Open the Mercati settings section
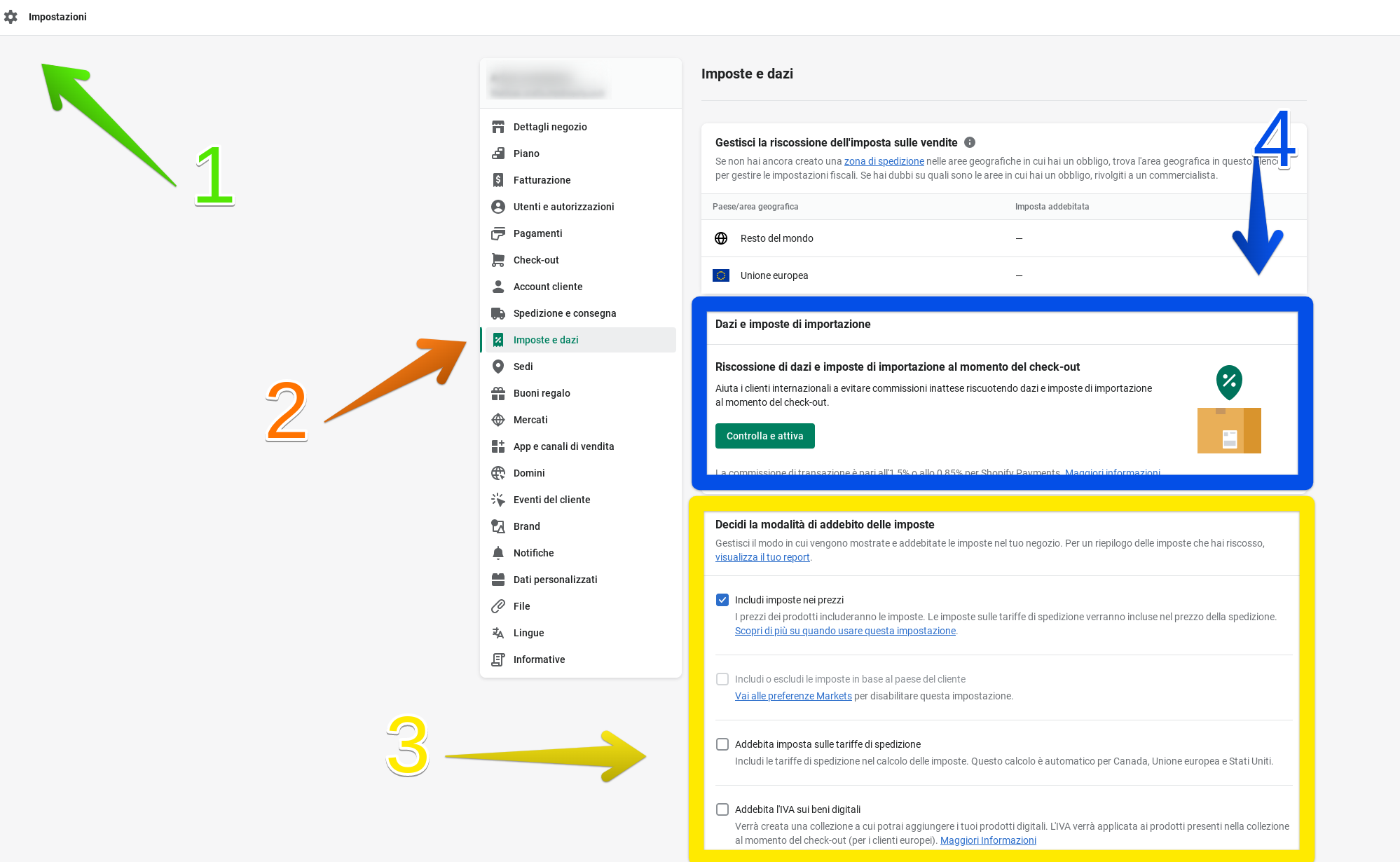This screenshot has width=1400, height=862. point(530,420)
